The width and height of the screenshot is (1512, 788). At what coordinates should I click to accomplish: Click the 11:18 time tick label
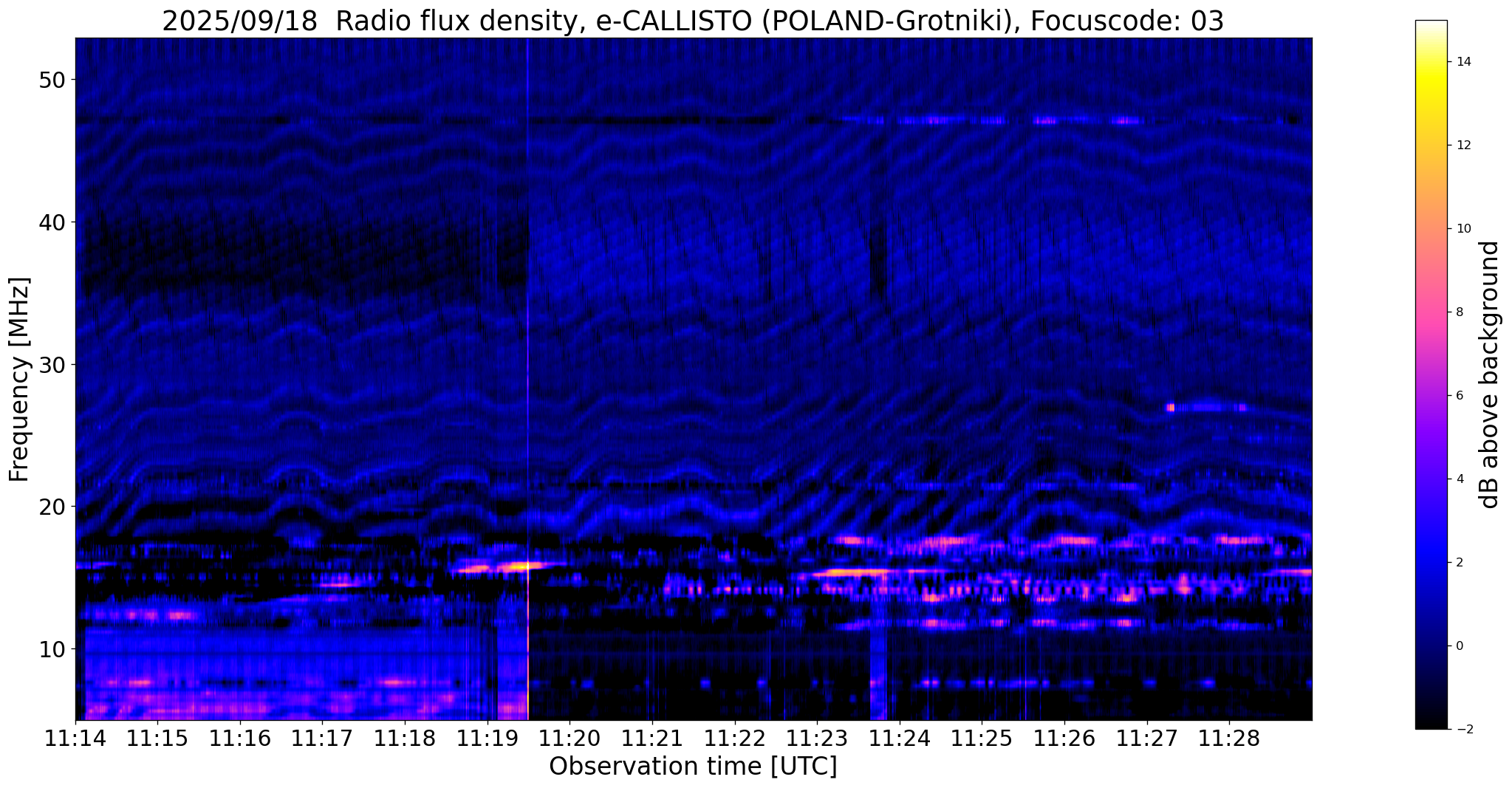405,739
